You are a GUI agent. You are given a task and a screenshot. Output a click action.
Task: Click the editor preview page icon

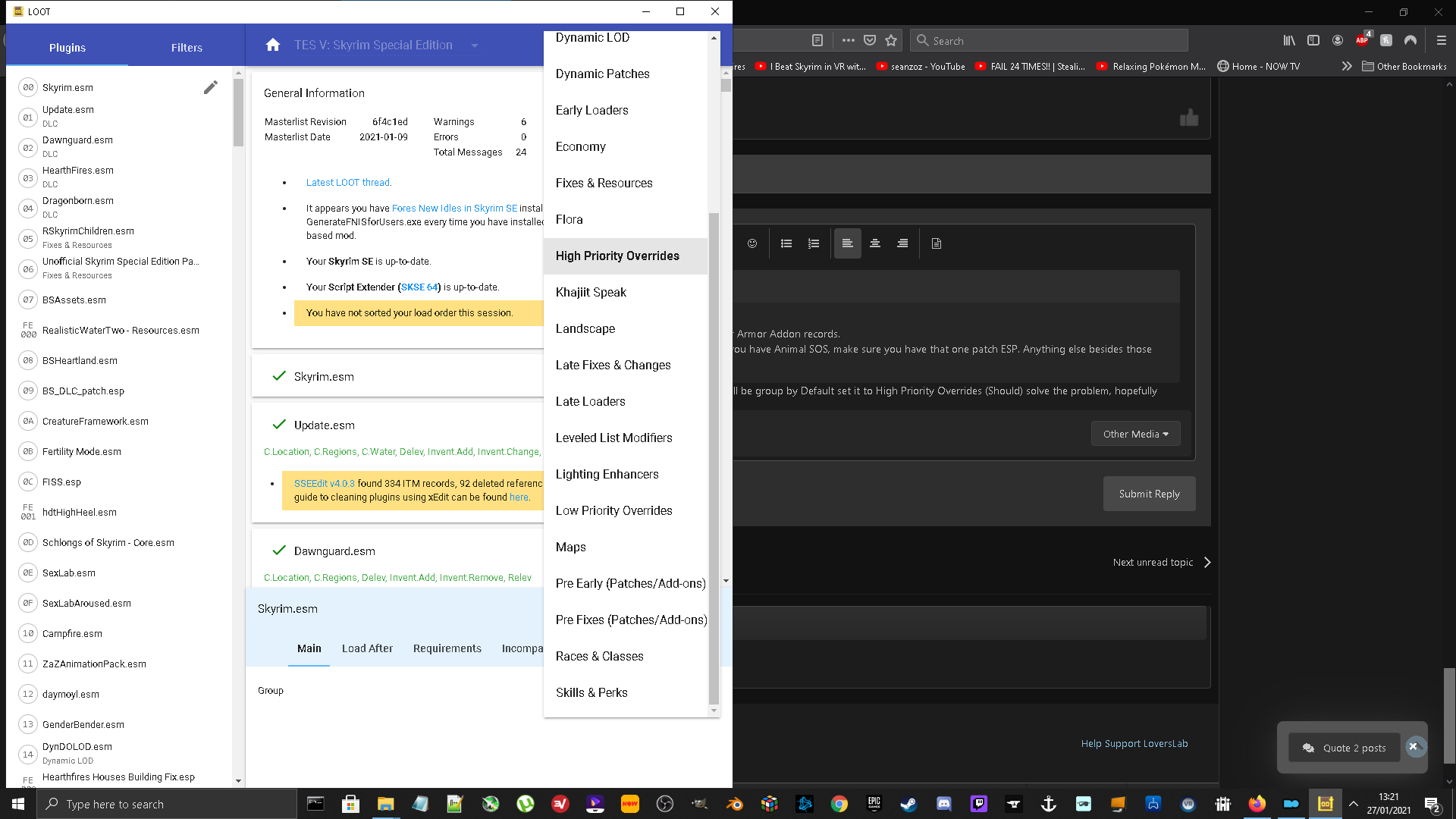[937, 243]
